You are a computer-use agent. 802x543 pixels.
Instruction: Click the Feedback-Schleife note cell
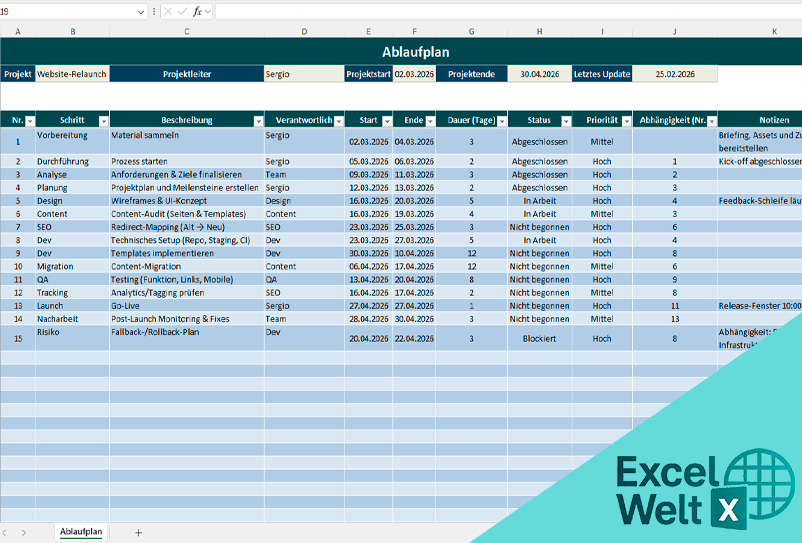(x=760, y=201)
